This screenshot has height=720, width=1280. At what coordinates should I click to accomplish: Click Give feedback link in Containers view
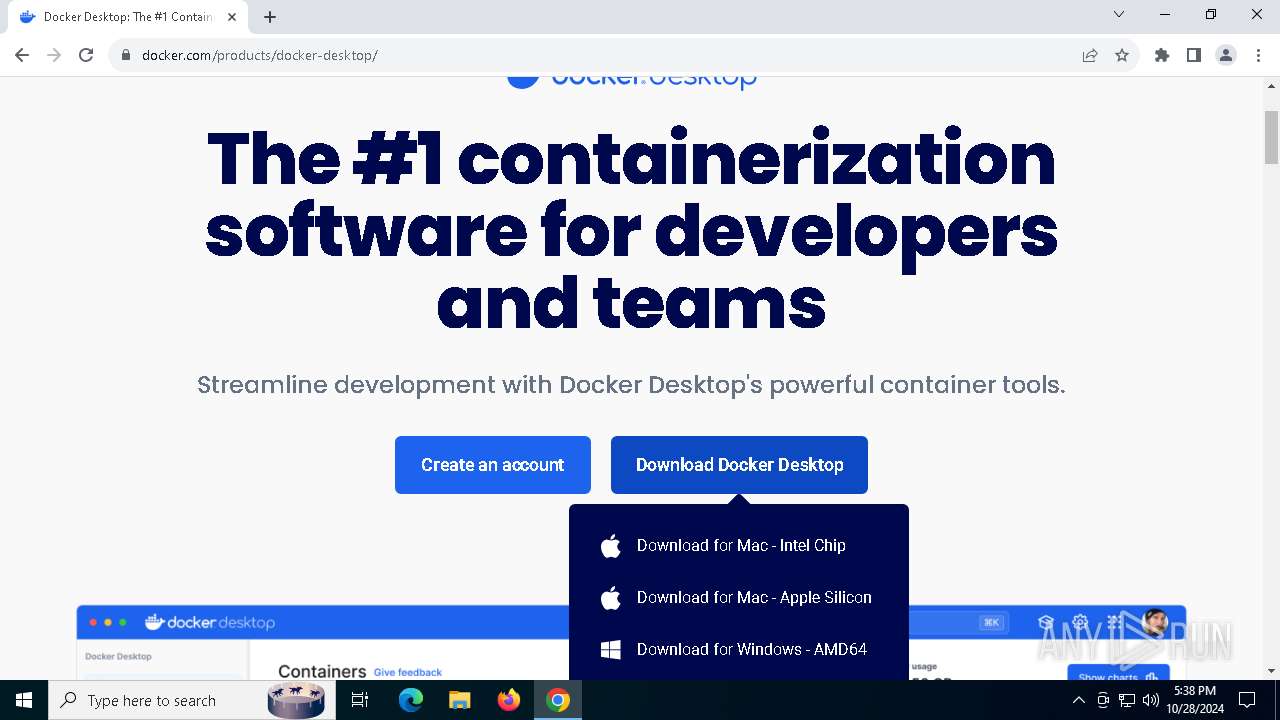407,672
